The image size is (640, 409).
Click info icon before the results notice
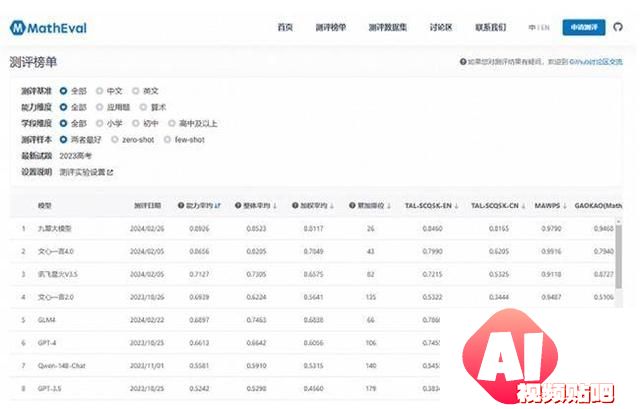click(x=463, y=62)
